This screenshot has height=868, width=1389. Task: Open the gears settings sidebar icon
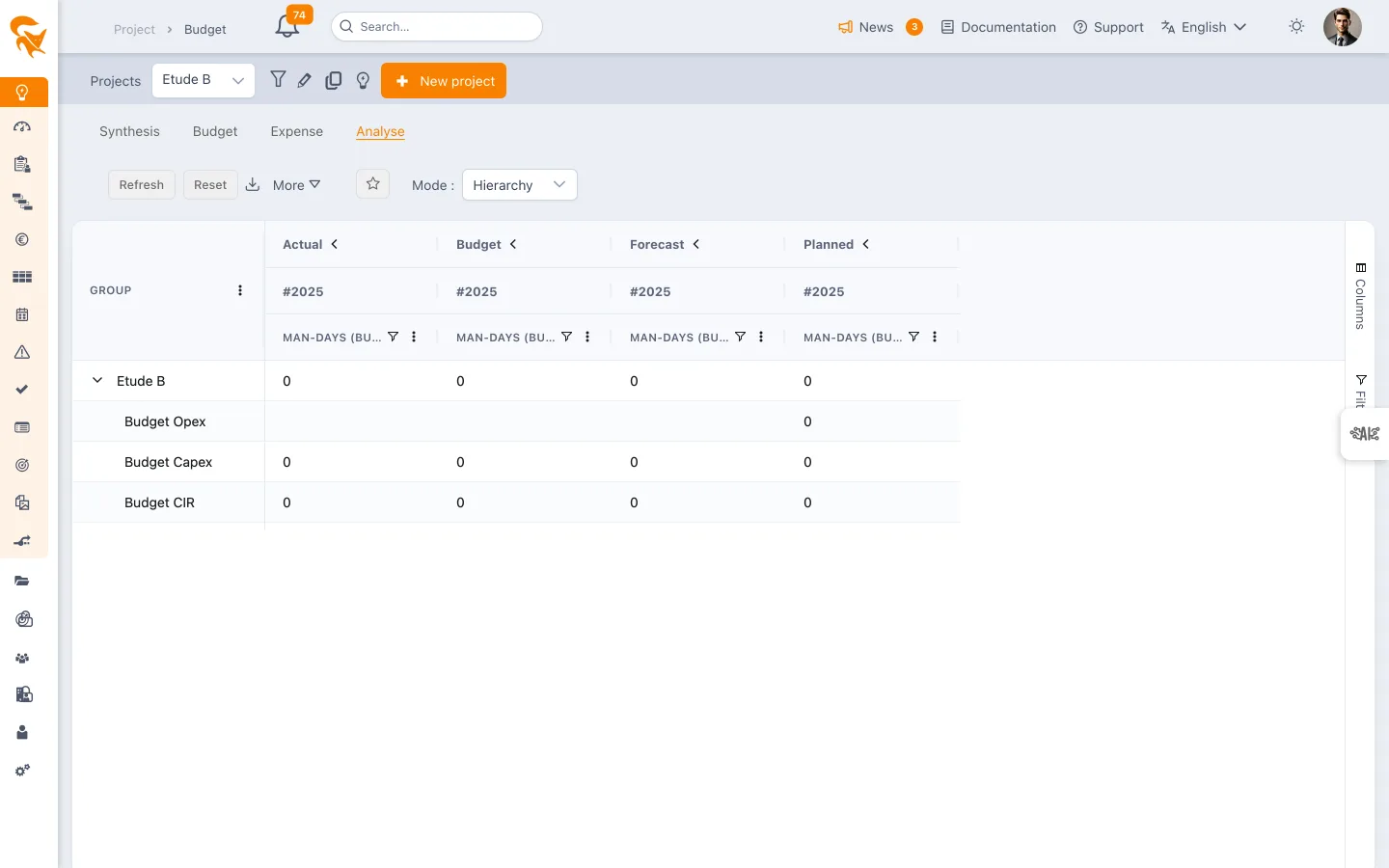22,771
